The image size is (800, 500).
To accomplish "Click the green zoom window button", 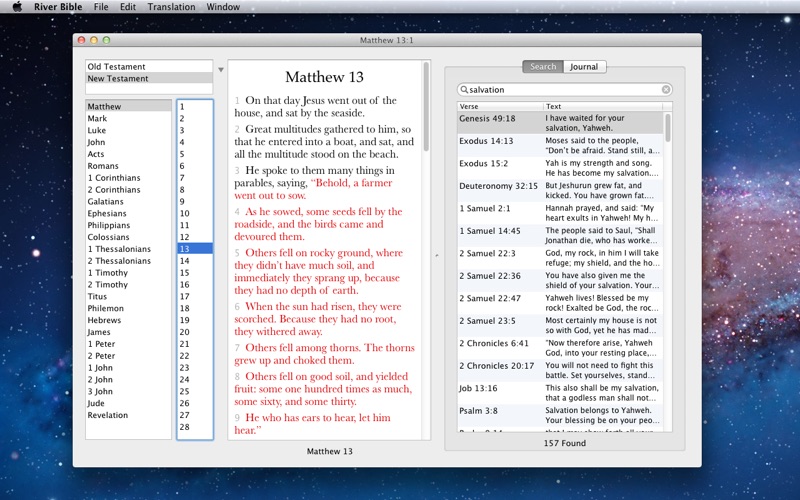I will (108, 40).
